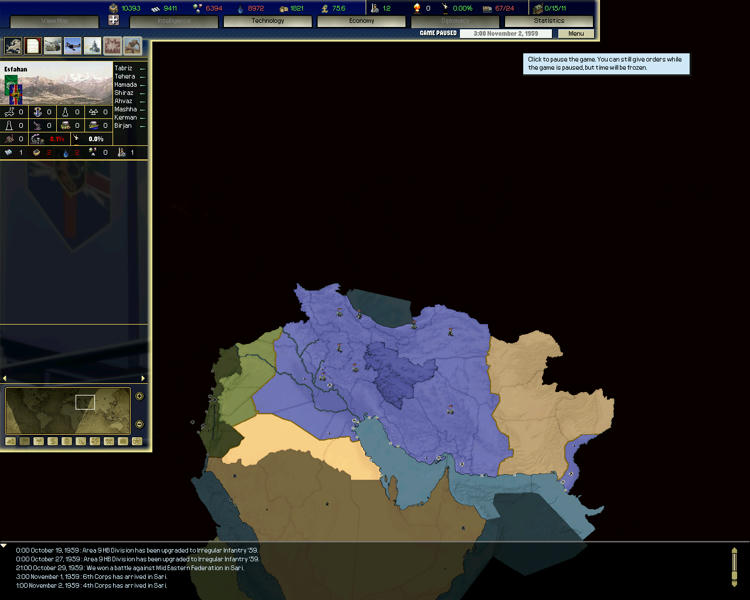The width and height of the screenshot is (750, 600).
Task: Click the dissent icon showing 0.00%
Action: click(445, 8)
